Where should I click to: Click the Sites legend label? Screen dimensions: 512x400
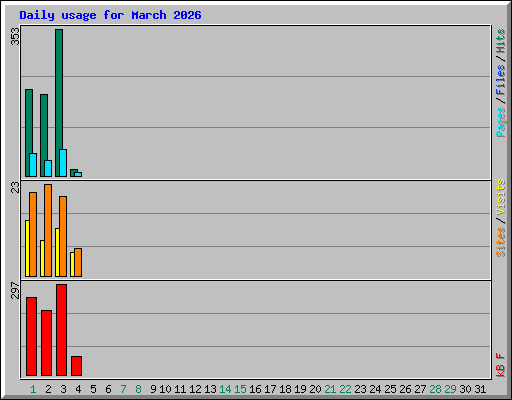coord(501,242)
